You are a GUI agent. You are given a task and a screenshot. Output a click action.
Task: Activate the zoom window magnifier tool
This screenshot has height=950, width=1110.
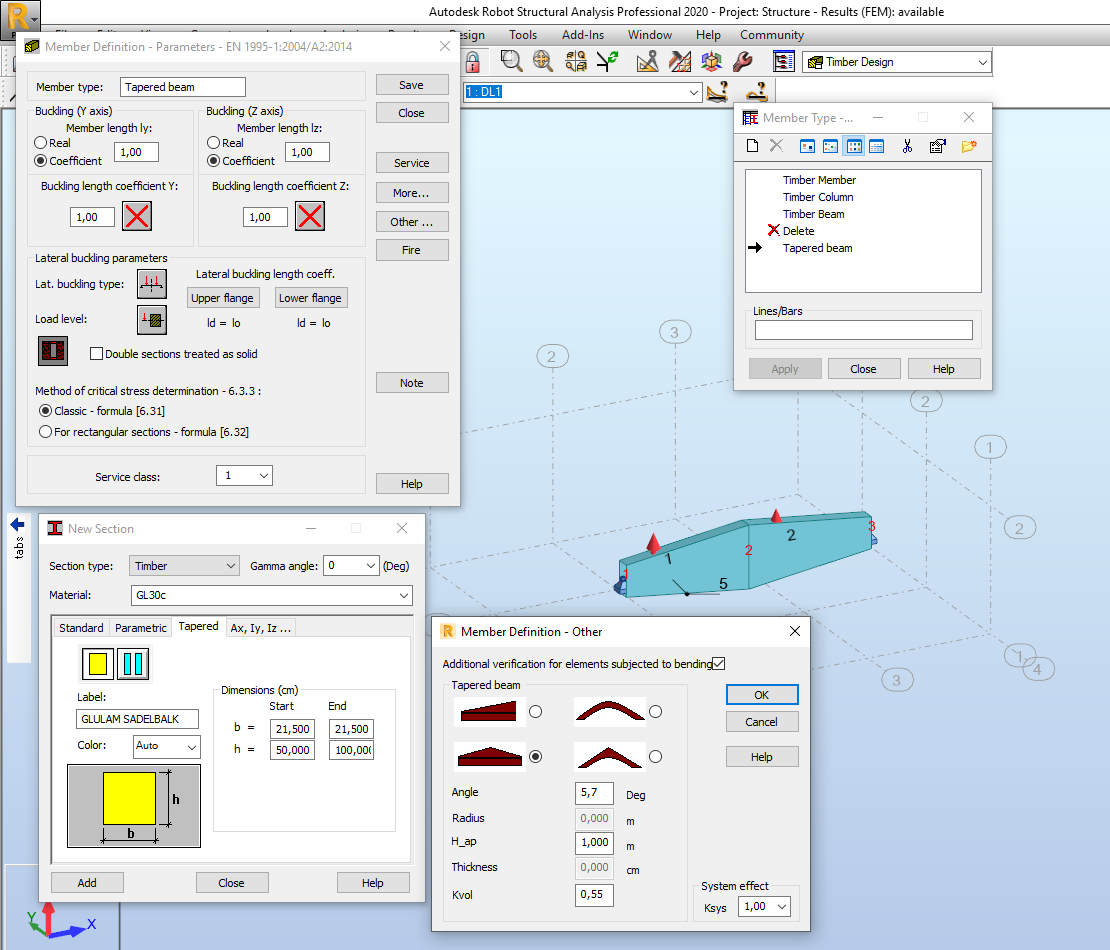(511, 62)
